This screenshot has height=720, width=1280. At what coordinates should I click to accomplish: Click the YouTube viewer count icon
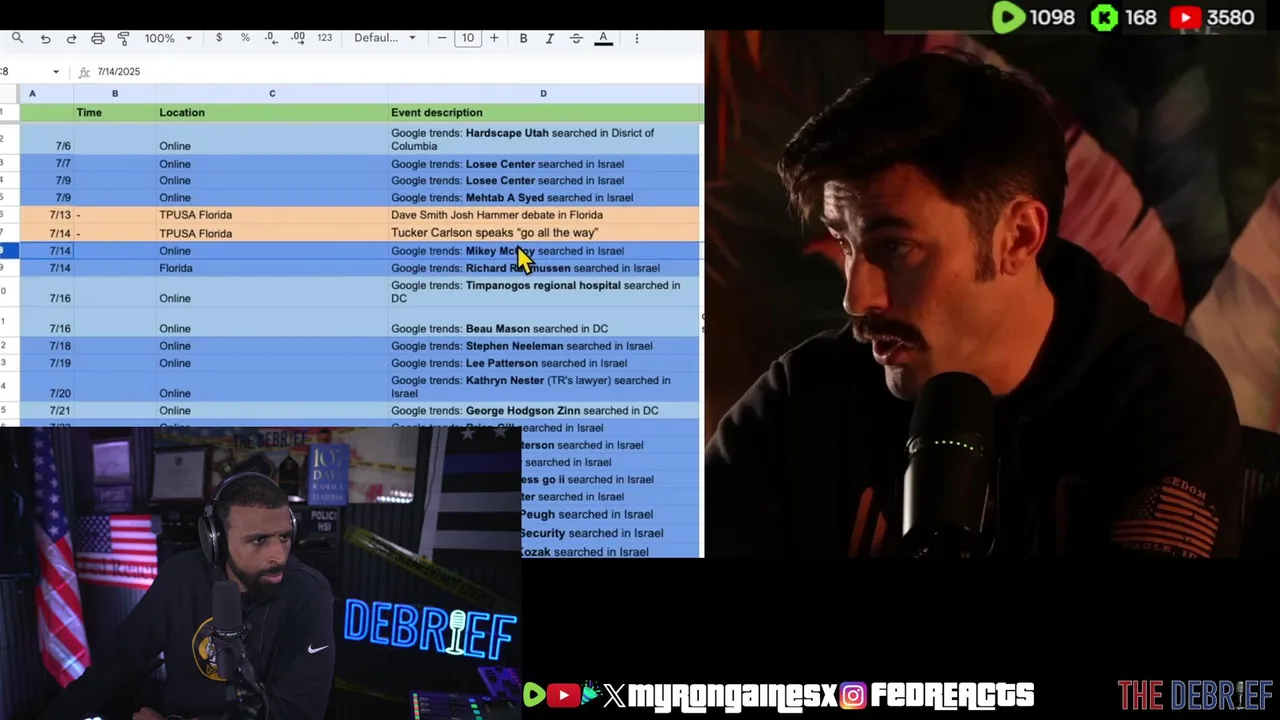coord(1185,17)
